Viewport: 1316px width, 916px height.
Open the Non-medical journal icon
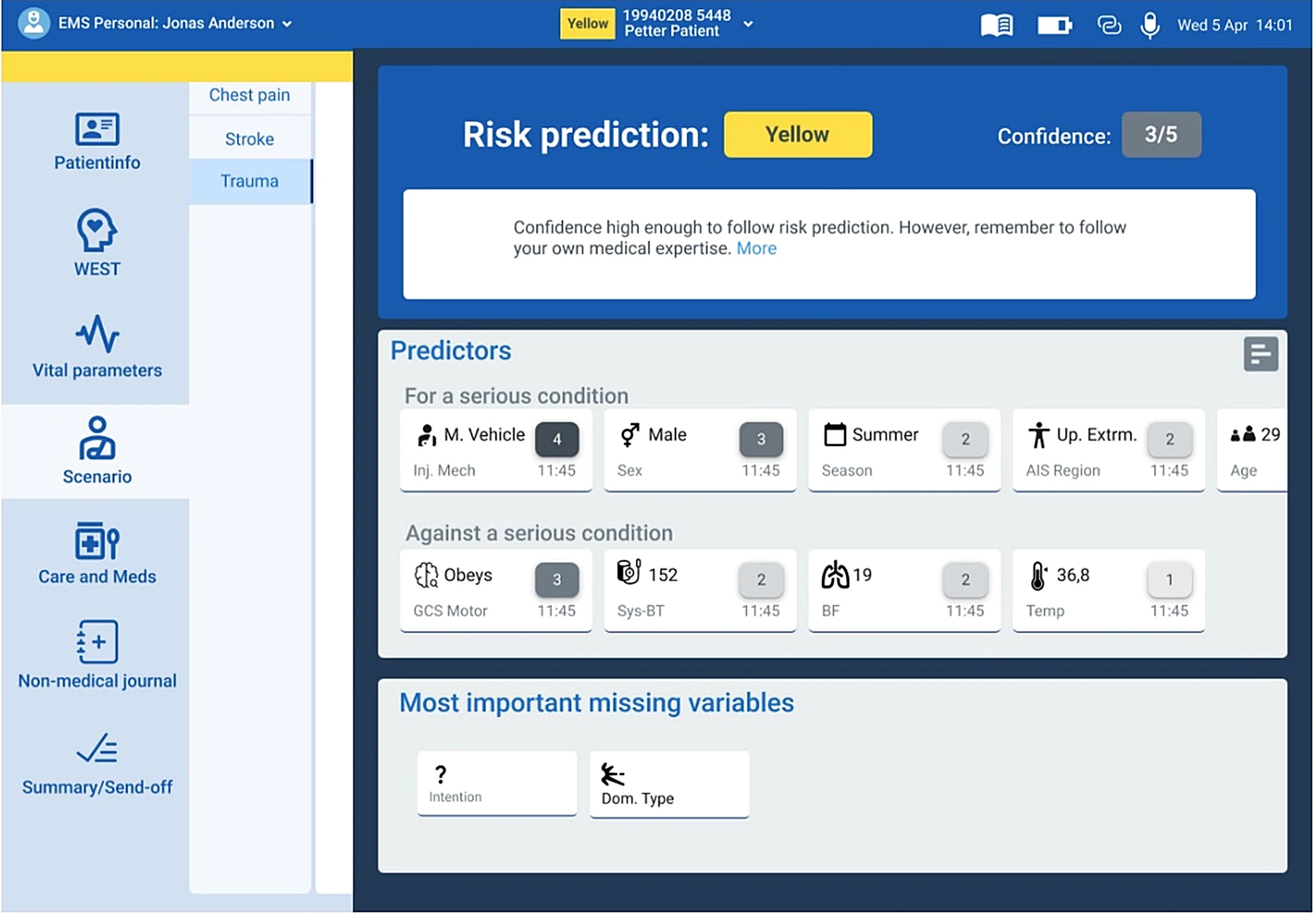click(x=97, y=642)
